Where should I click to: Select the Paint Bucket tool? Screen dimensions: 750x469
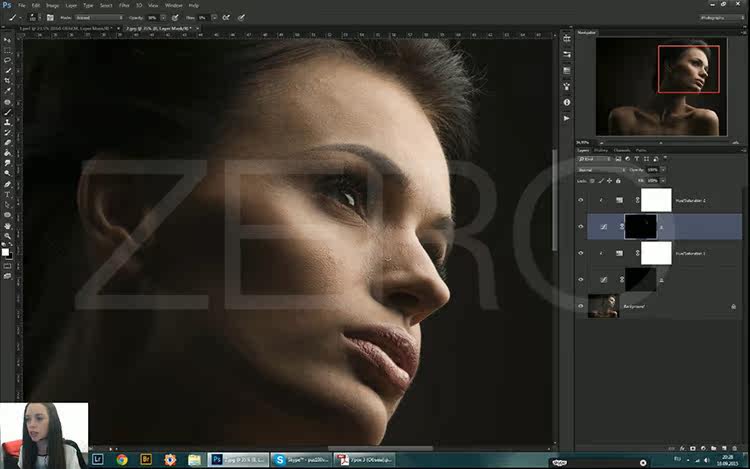tap(7, 153)
